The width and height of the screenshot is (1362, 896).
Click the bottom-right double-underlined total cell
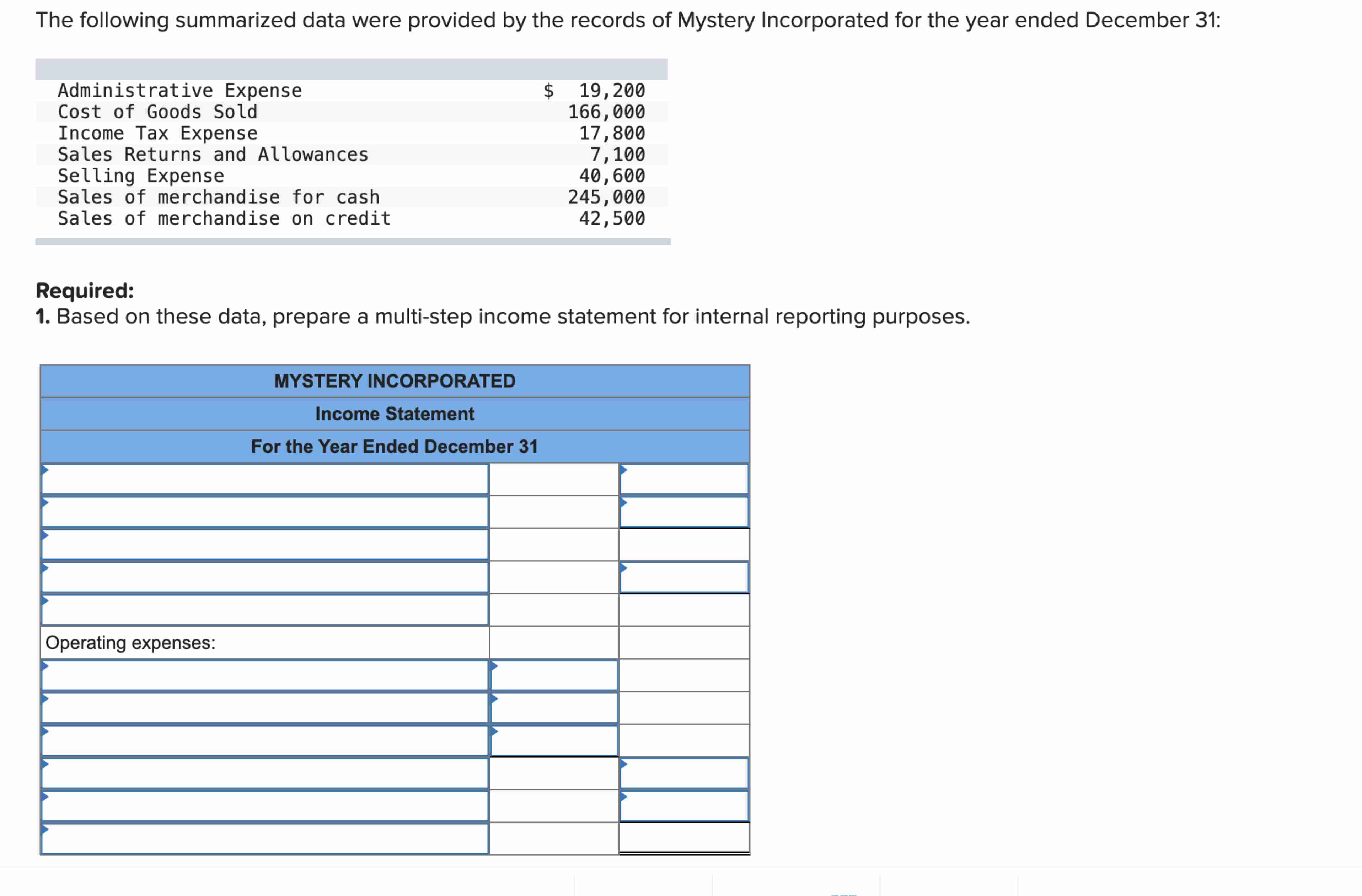684,838
